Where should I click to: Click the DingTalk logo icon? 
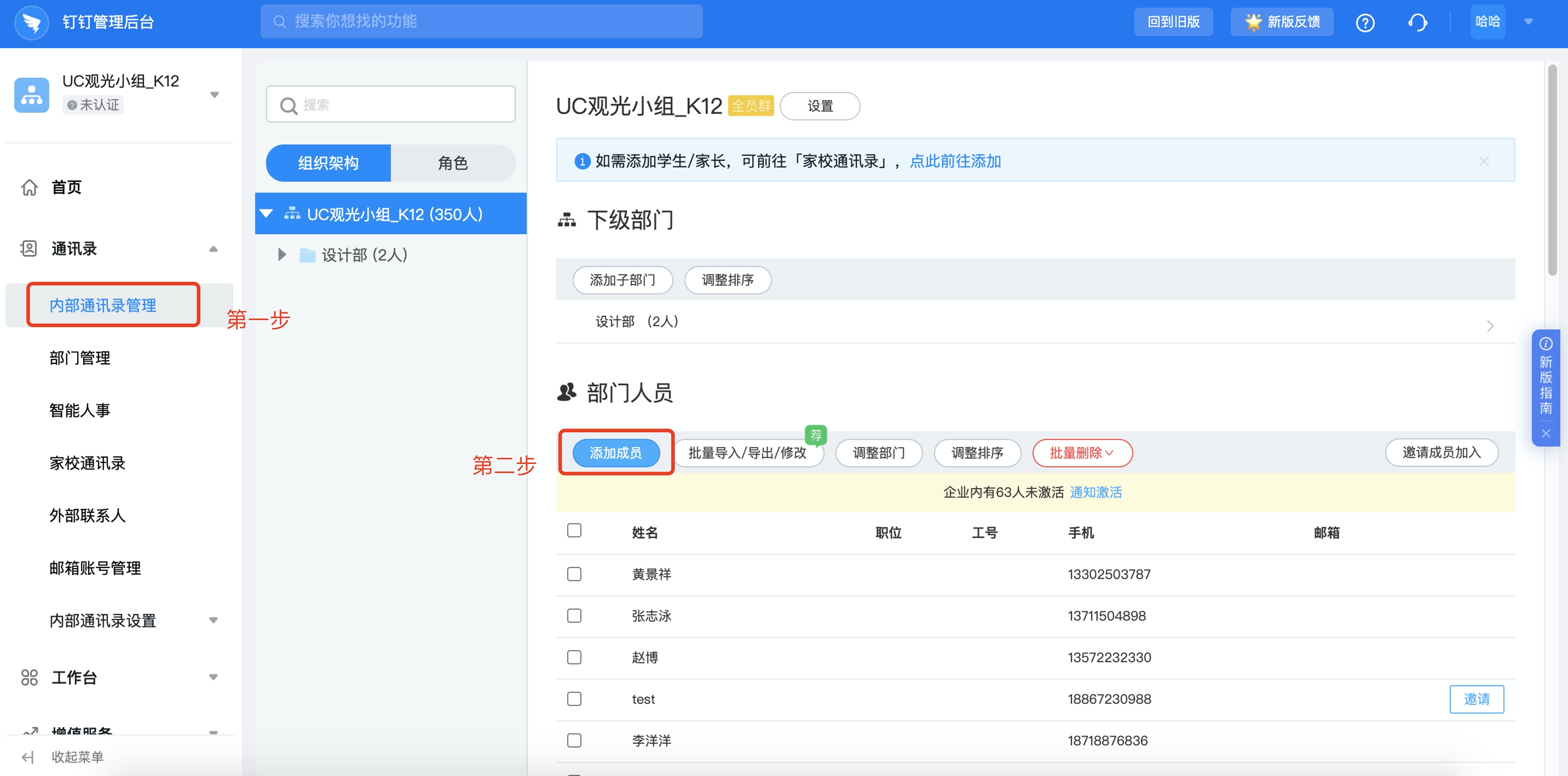(31, 22)
